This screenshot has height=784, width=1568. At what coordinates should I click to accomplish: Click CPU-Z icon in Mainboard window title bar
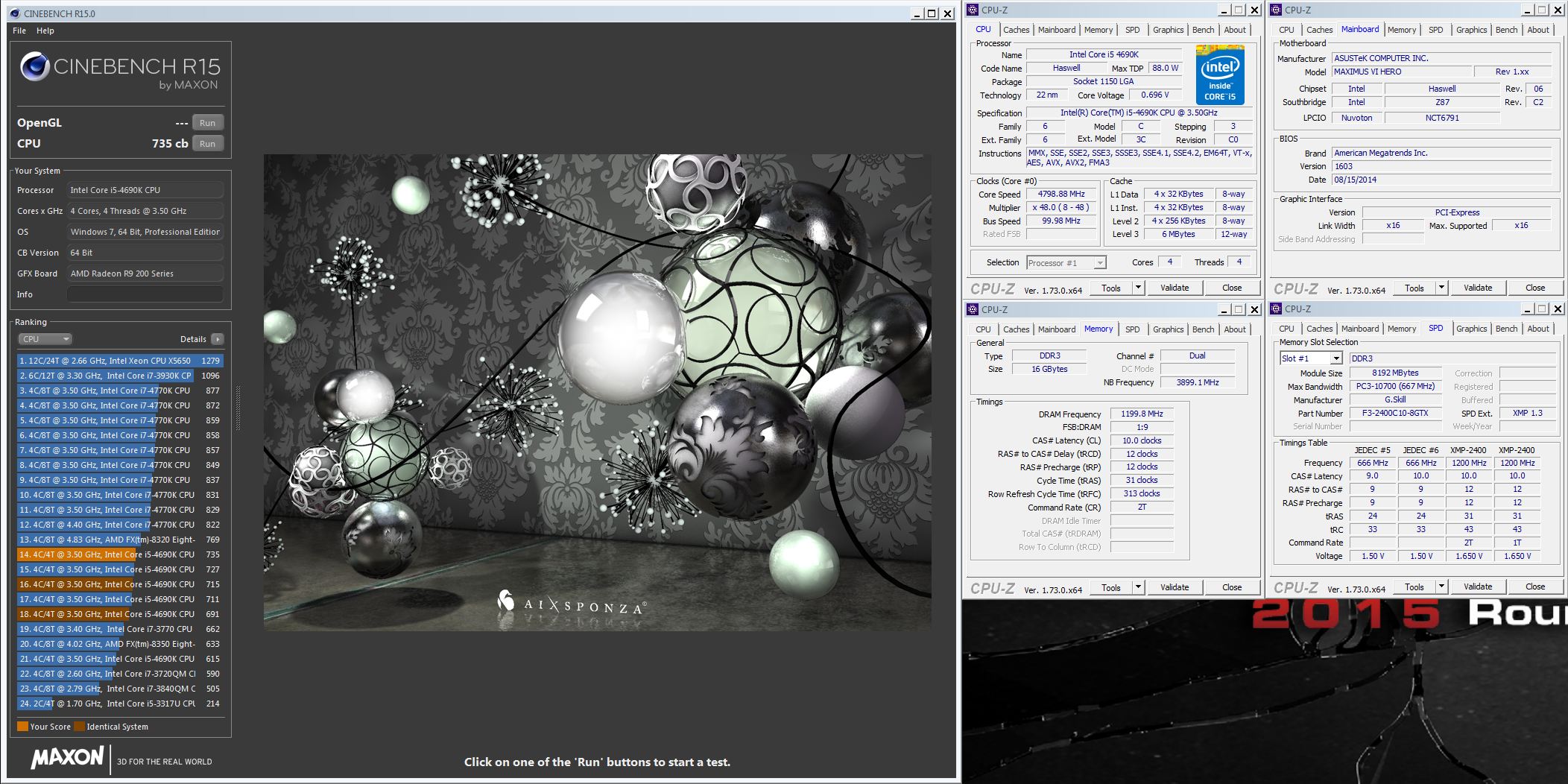click(x=1275, y=10)
